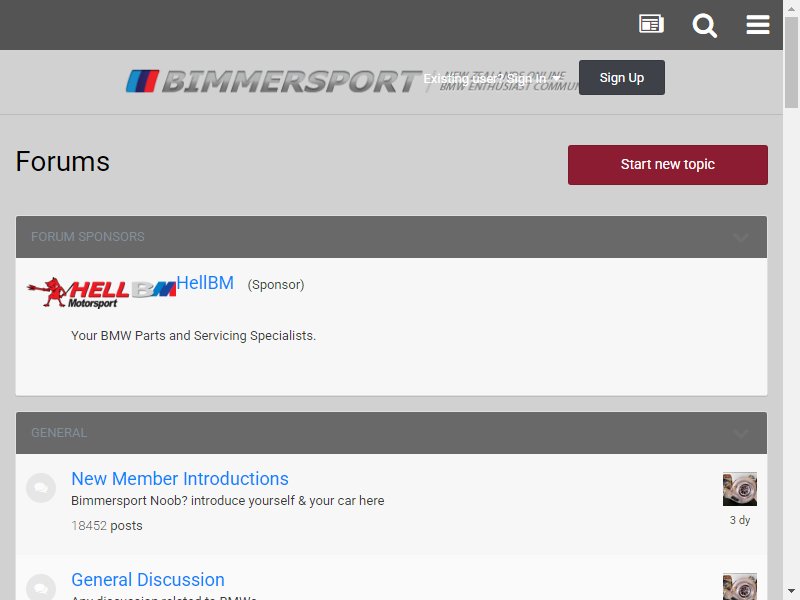800x600 pixels.
Task: Click the Forums page heading
Action: click(62, 162)
